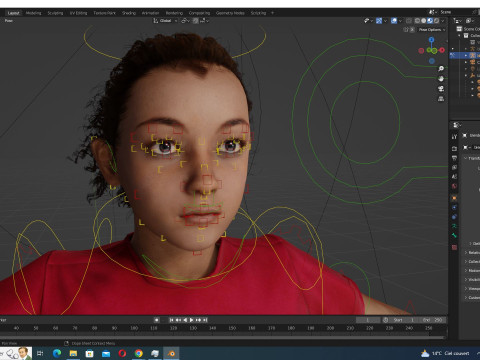Open the Bone properties tab
Screen dimensions: 480x360
pyautogui.click(x=454, y=235)
